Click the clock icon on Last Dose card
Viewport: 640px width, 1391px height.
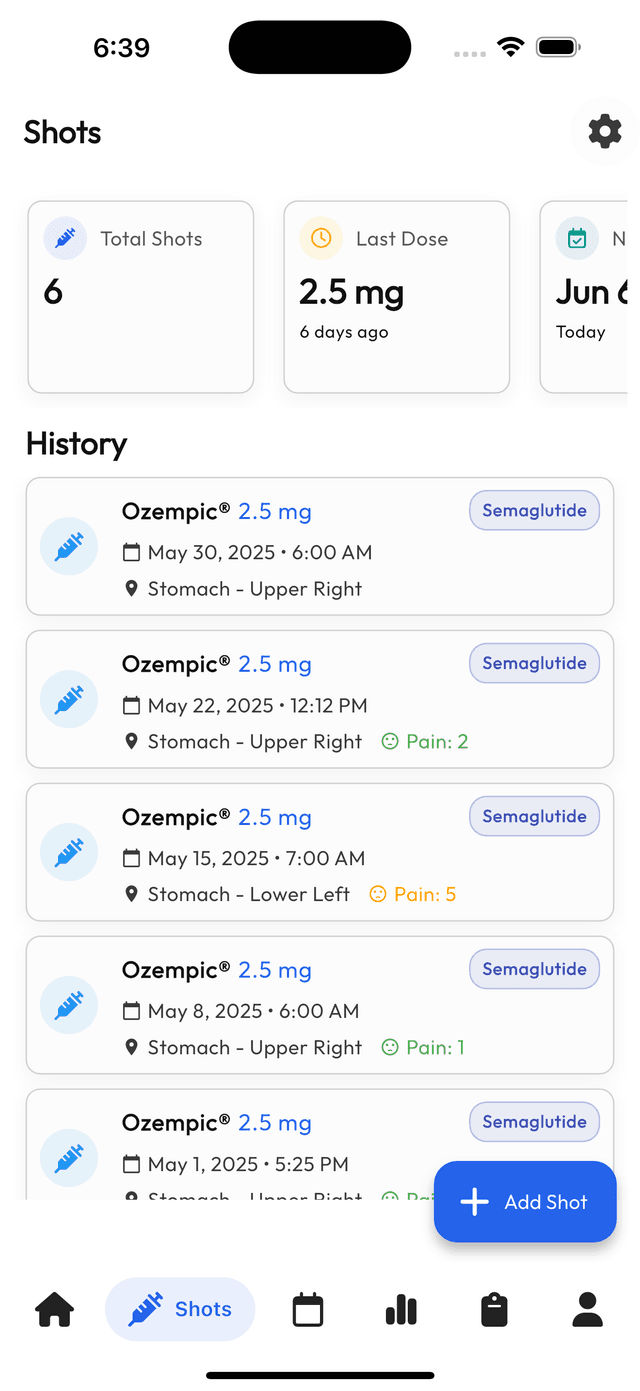pos(320,238)
